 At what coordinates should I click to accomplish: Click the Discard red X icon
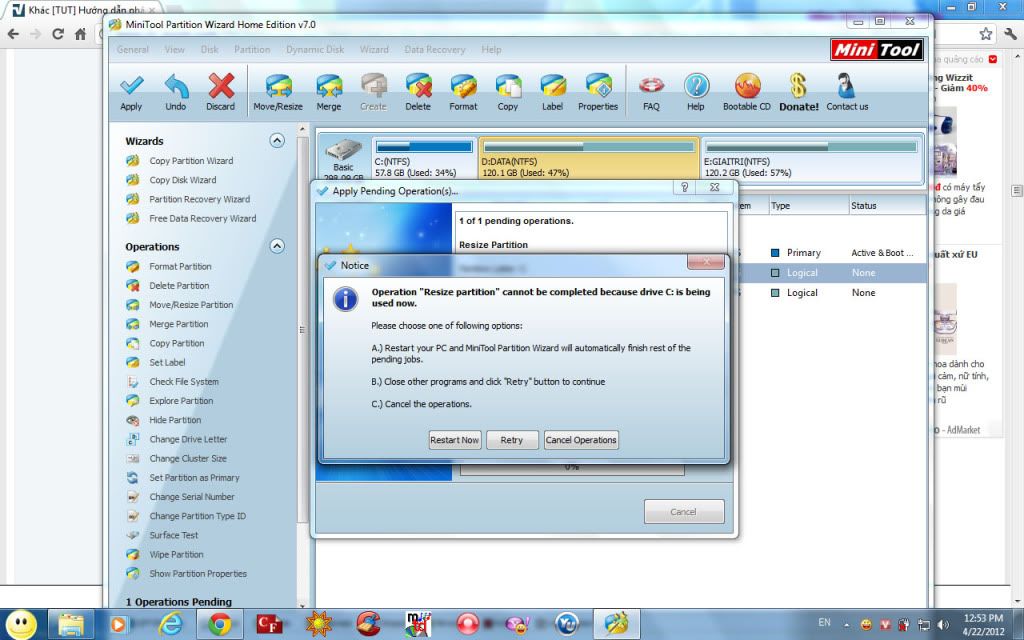point(221,86)
